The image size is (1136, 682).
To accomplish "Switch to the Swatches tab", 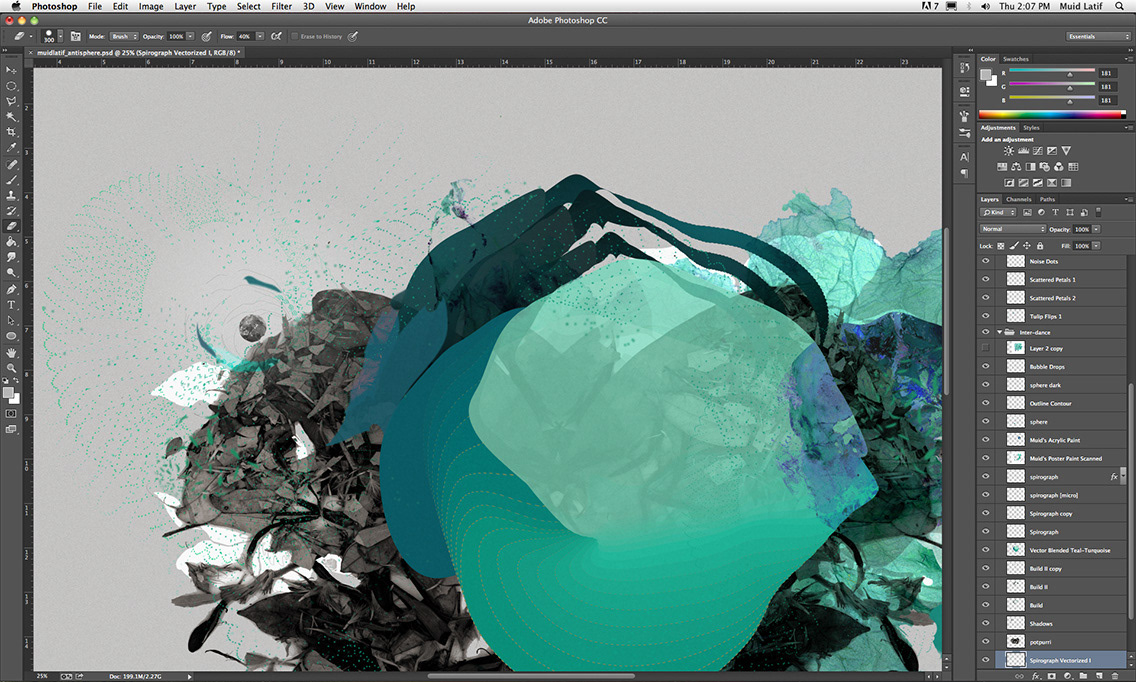I will [1016, 59].
